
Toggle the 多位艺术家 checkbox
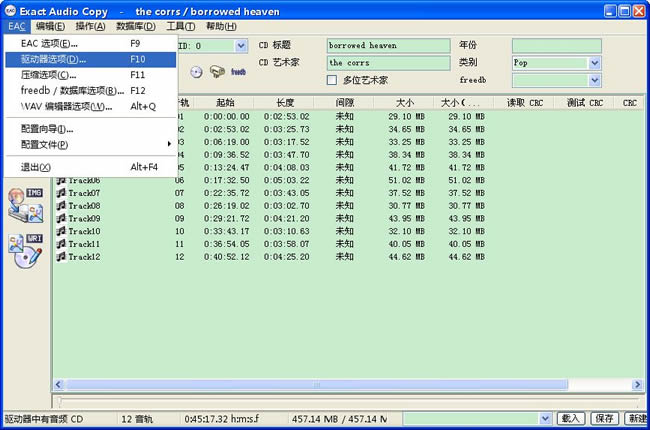tap(332, 80)
